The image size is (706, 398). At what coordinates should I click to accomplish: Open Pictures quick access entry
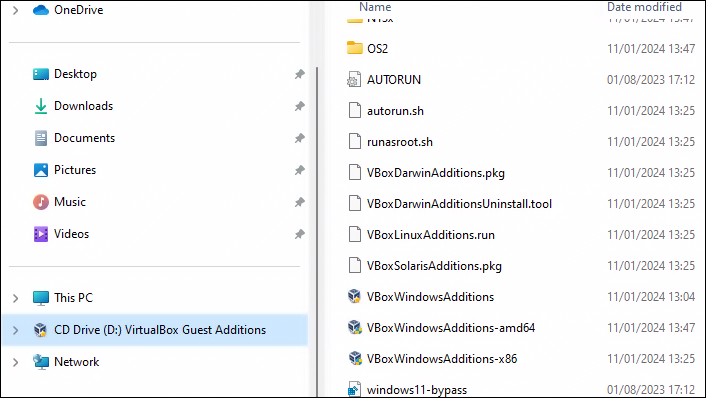[x=75, y=170]
